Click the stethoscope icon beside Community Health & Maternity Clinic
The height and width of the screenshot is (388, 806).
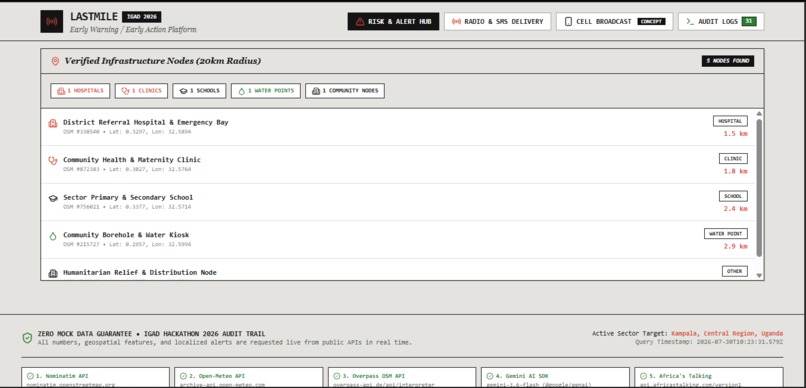[52, 161]
